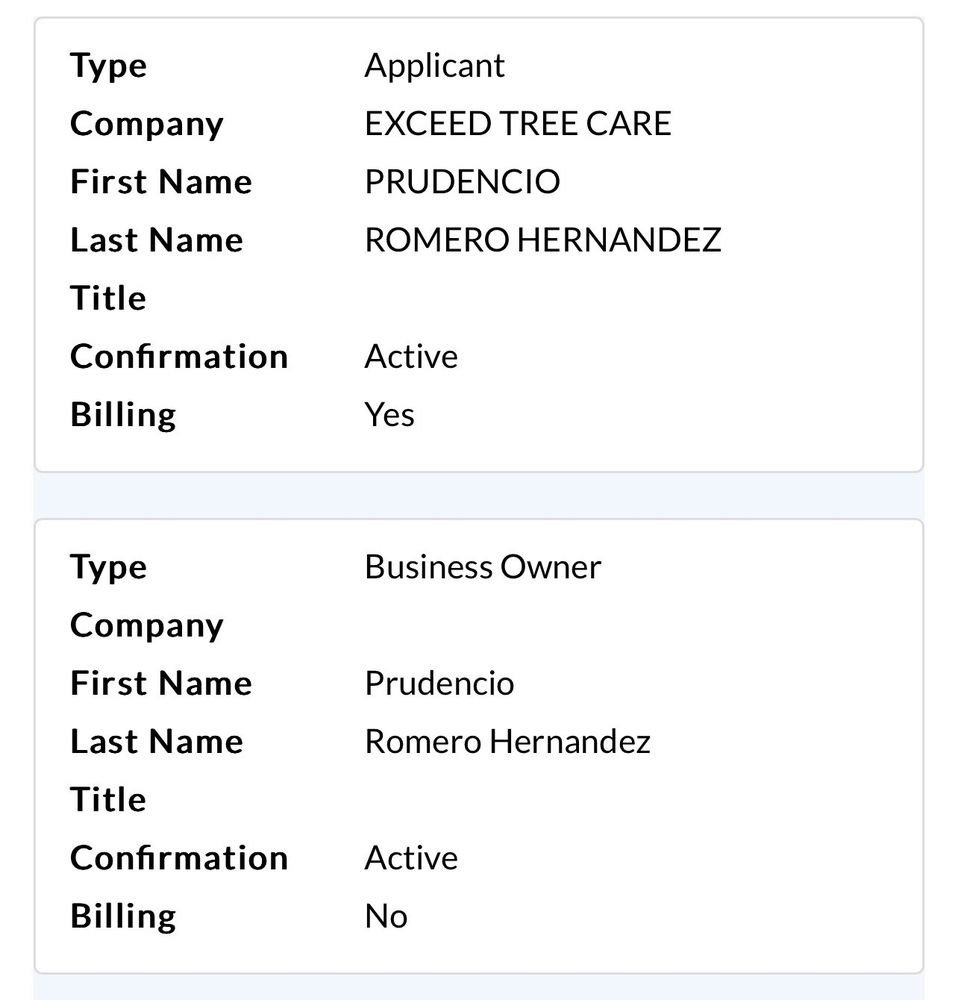Click the mixed-case Prudencio first name
958x1000 pixels.
pos(439,683)
